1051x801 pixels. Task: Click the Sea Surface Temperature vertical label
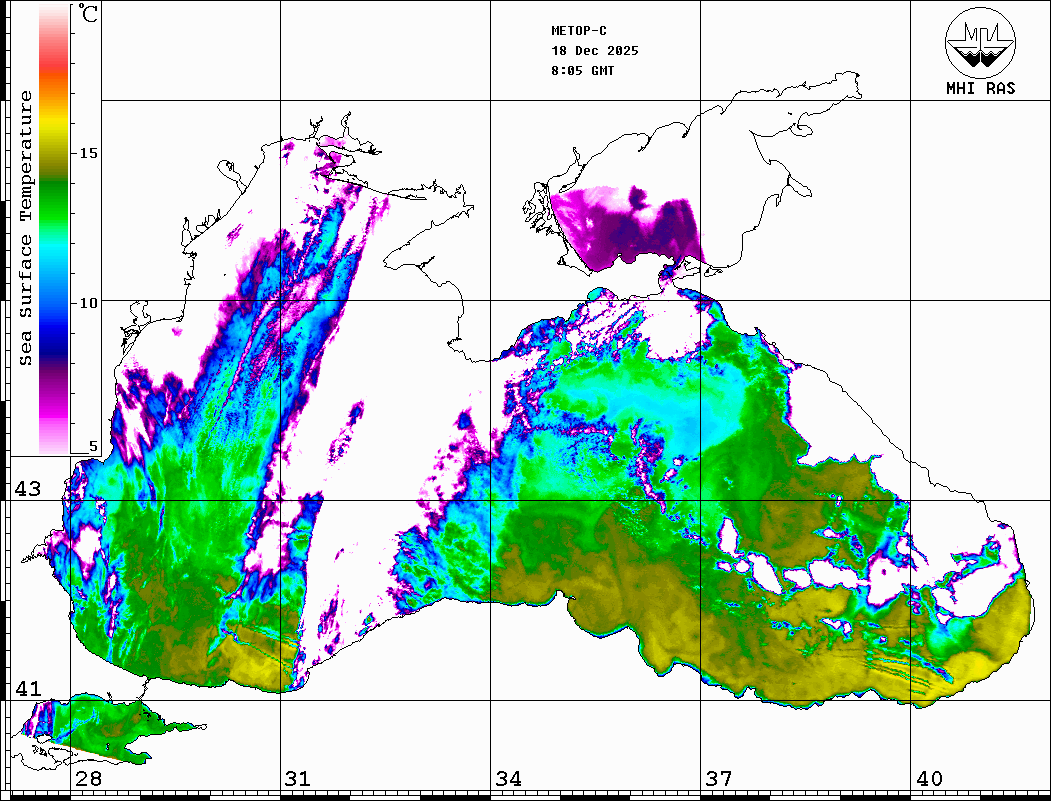(x=26, y=228)
